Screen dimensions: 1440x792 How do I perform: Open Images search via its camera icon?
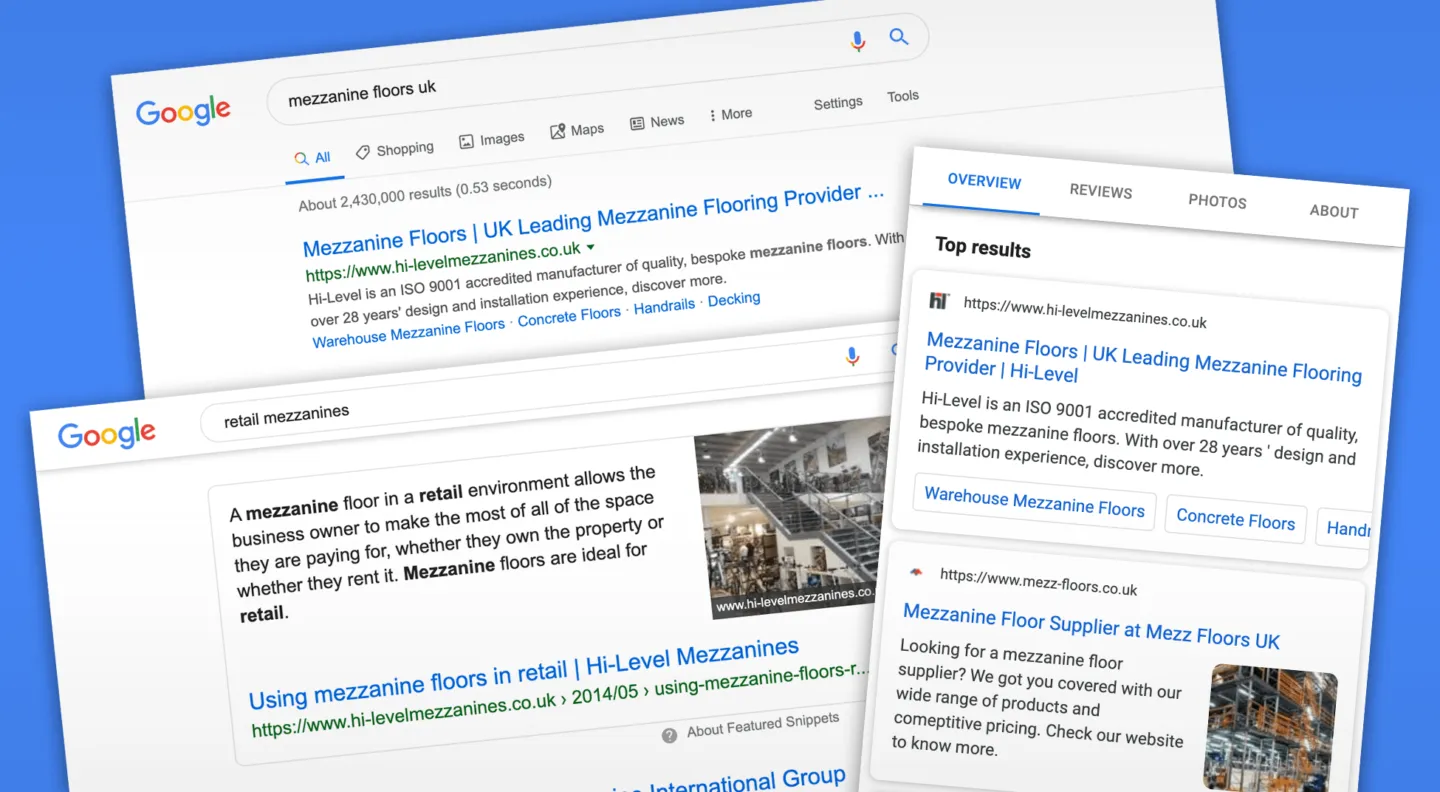pos(466,140)
